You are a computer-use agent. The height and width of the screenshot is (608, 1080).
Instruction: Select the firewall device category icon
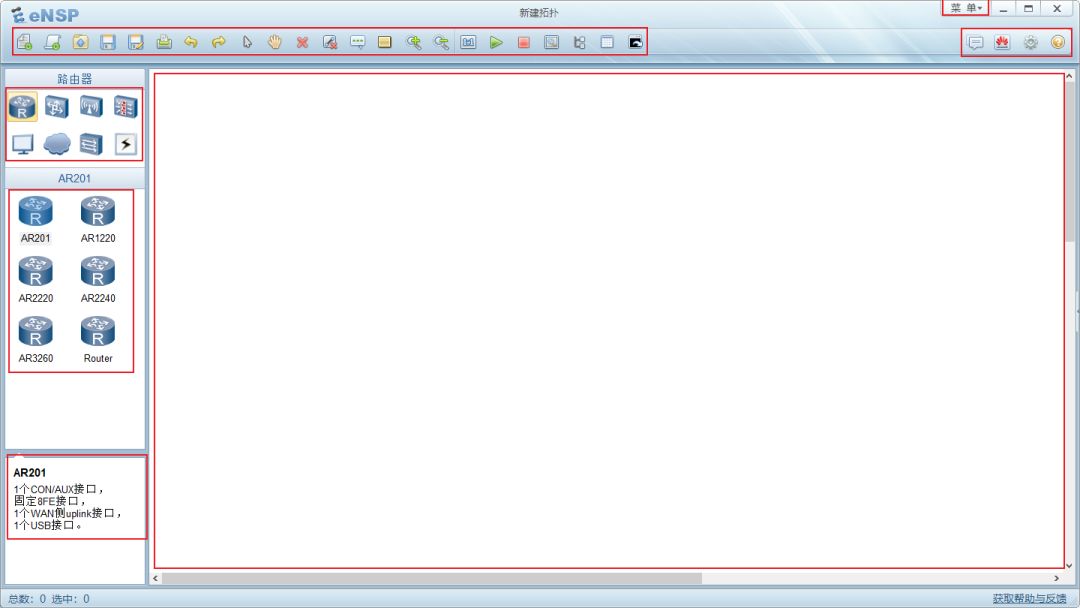125,107
